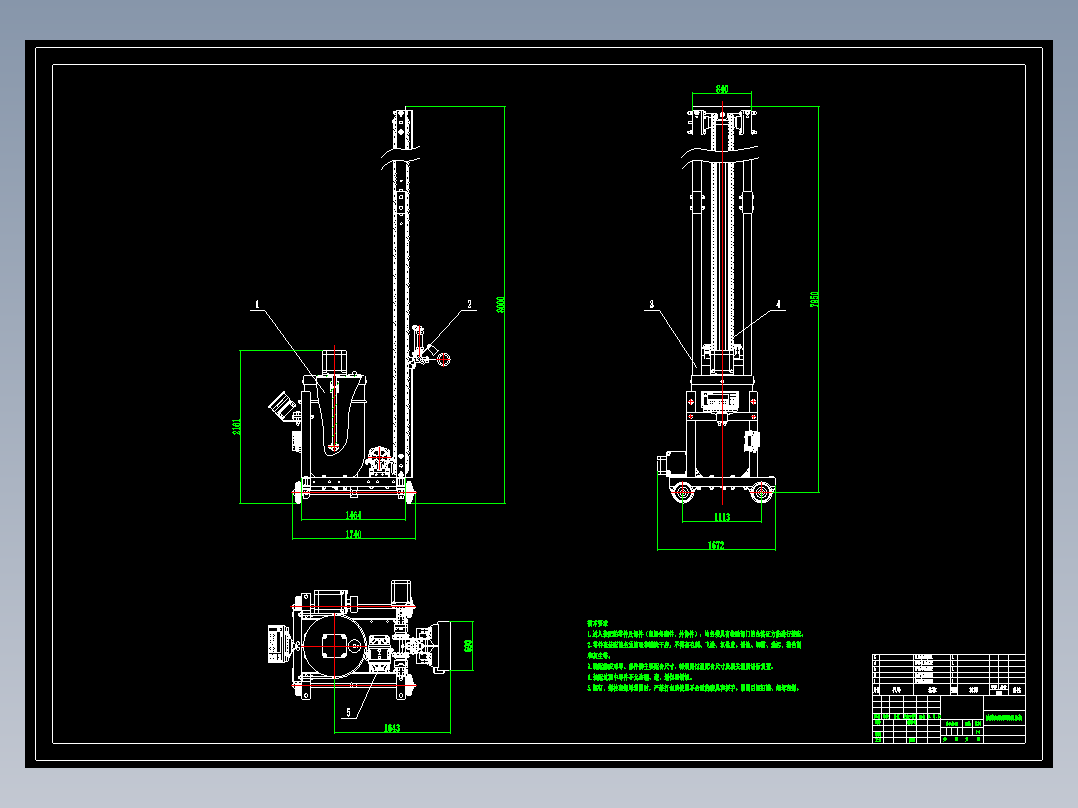This screenshot has width=1078, height=808.
Task: Click the 840 top width dimension
Action: coord(722,89)
